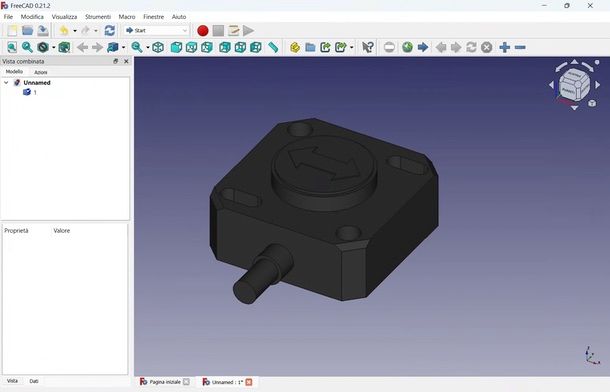Click the grey web stop-sign icon
Viewport: 610px width, 392px height.
pos(389,47)
